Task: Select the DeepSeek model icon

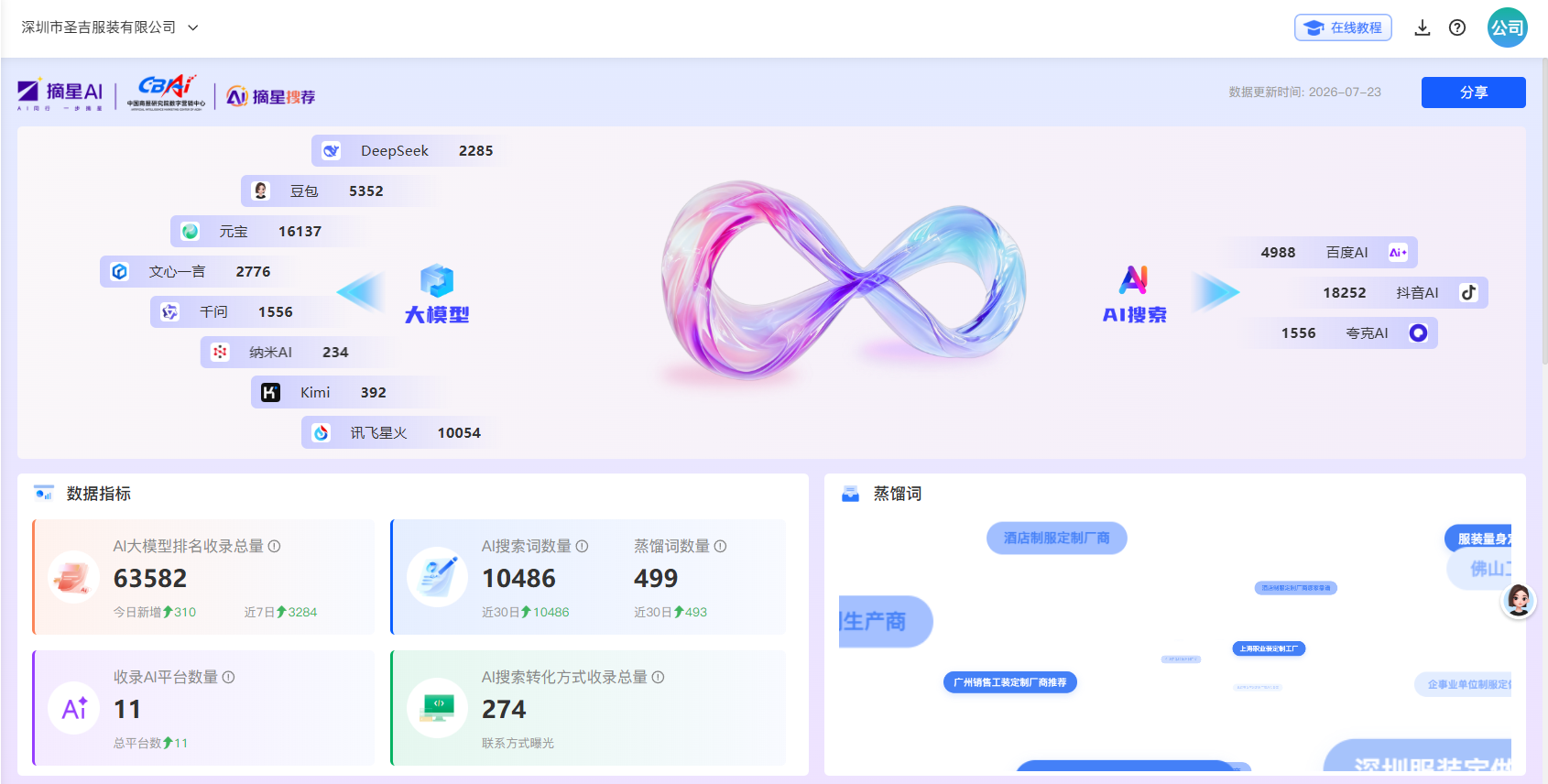Action: point(332,151)
